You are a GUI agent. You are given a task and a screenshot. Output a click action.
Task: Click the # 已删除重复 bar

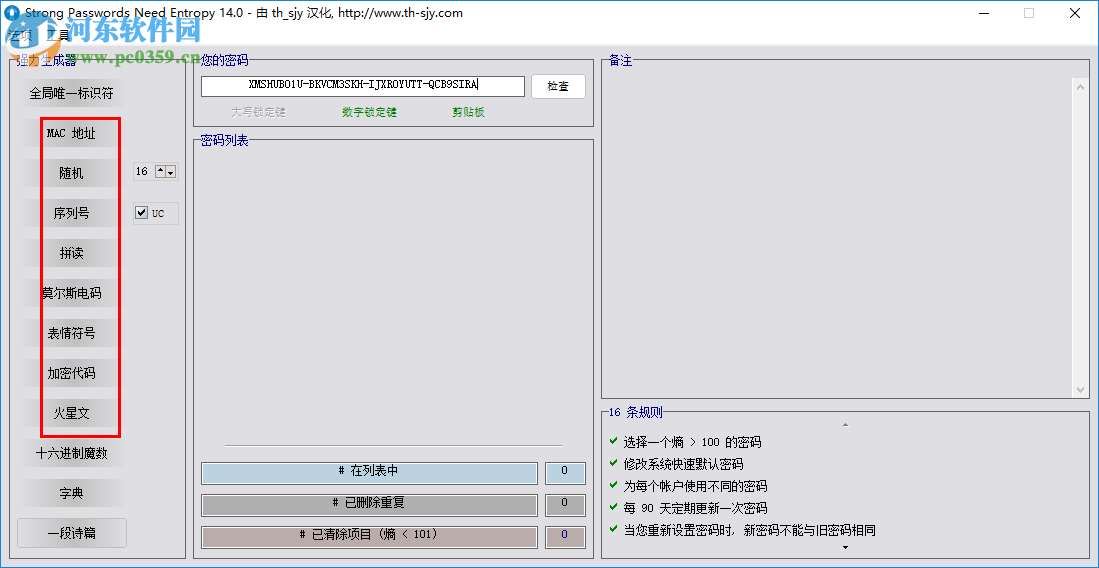coord(369,505)
